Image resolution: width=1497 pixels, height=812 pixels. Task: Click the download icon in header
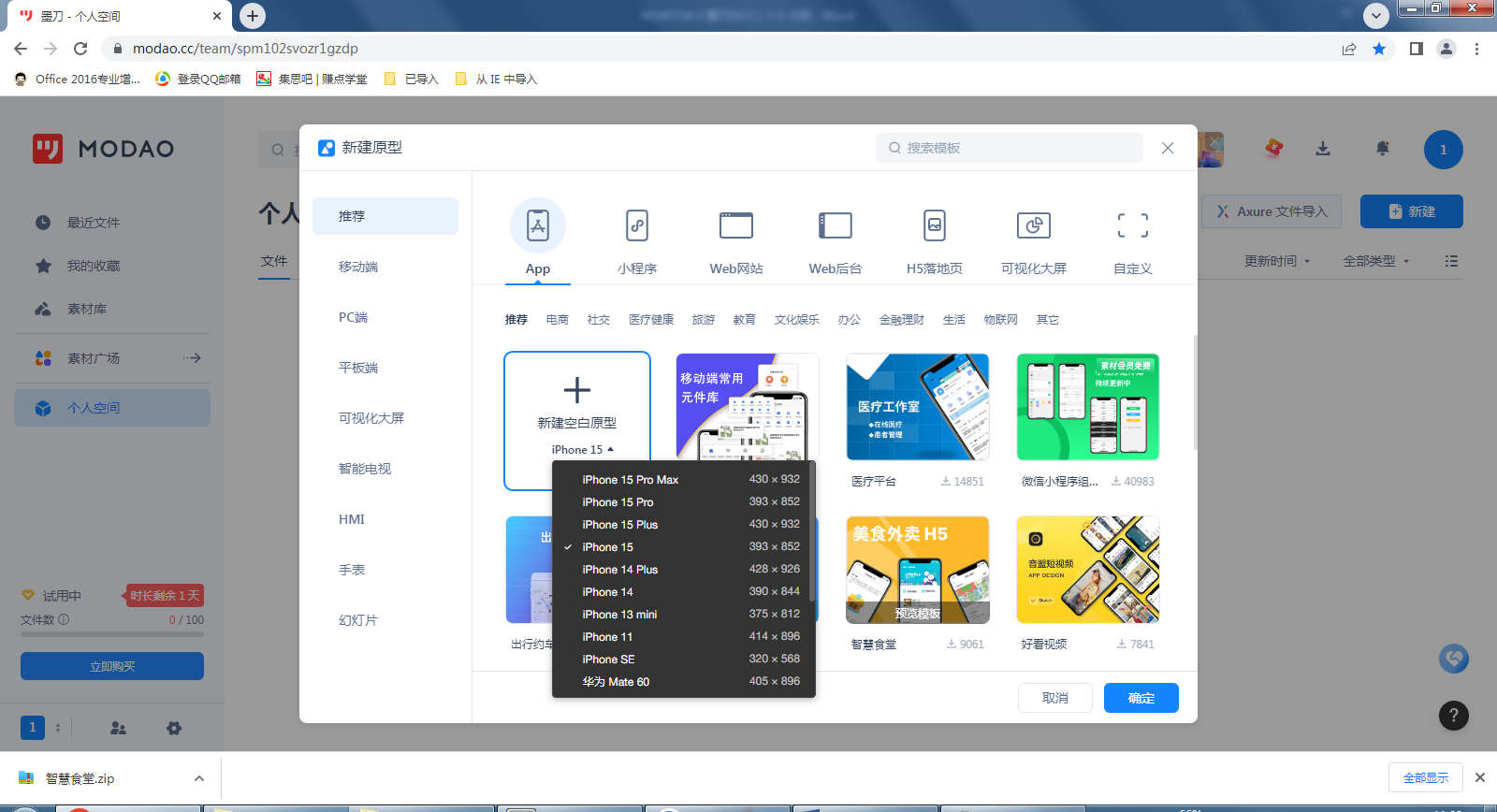tap(1323, 149)
